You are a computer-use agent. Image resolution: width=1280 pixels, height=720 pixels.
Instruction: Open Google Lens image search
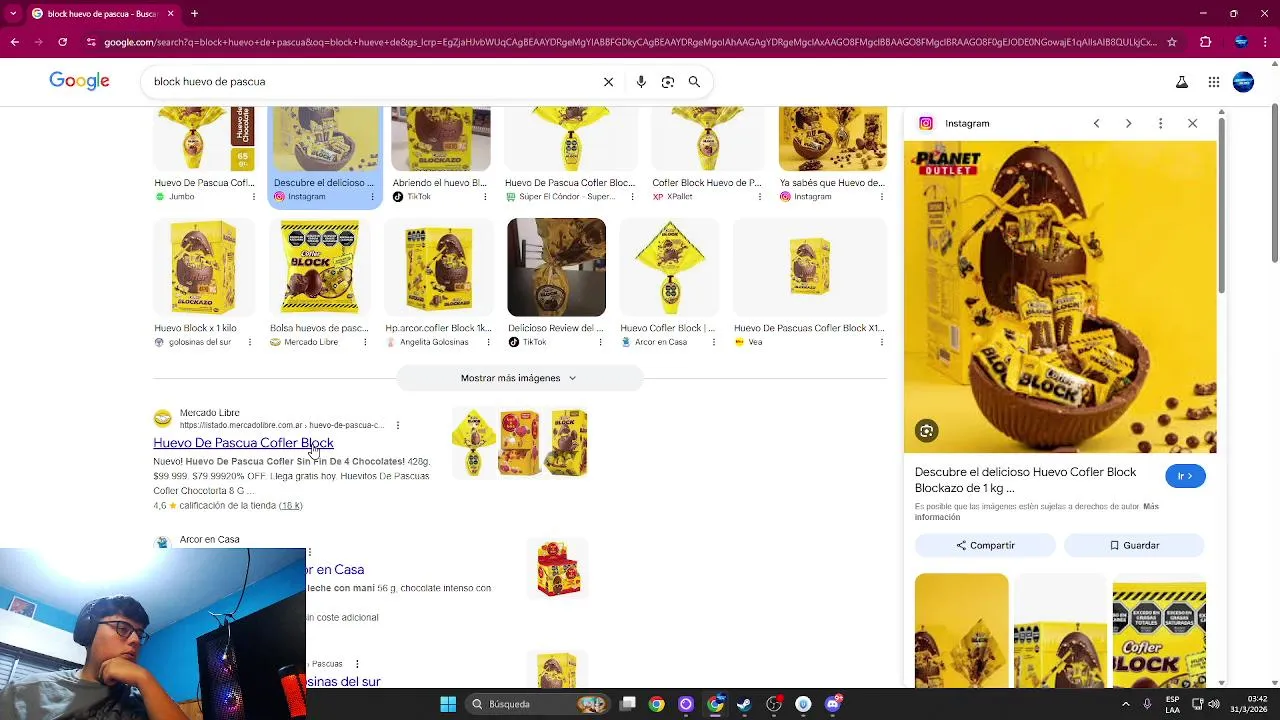(x=668, y=82)
